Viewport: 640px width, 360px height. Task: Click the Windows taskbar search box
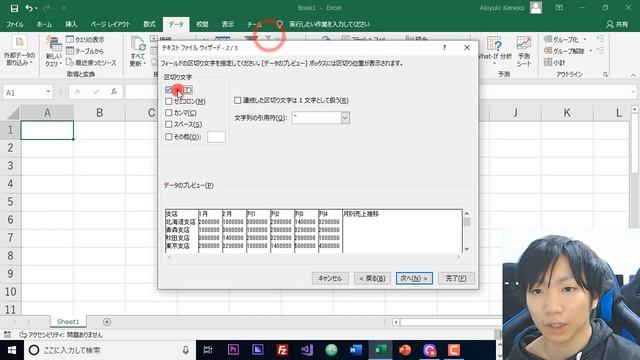point(110,350)
